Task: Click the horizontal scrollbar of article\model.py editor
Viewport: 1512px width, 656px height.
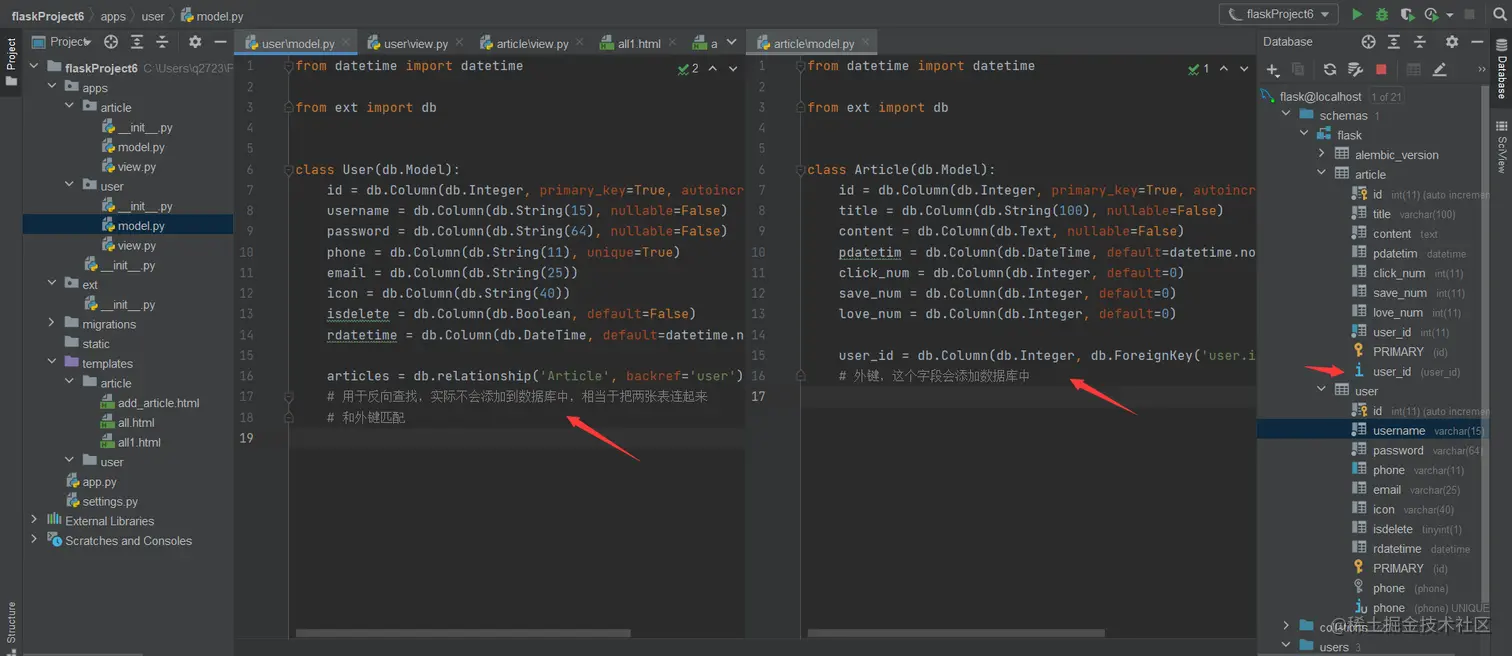Action: click(956, 633)
